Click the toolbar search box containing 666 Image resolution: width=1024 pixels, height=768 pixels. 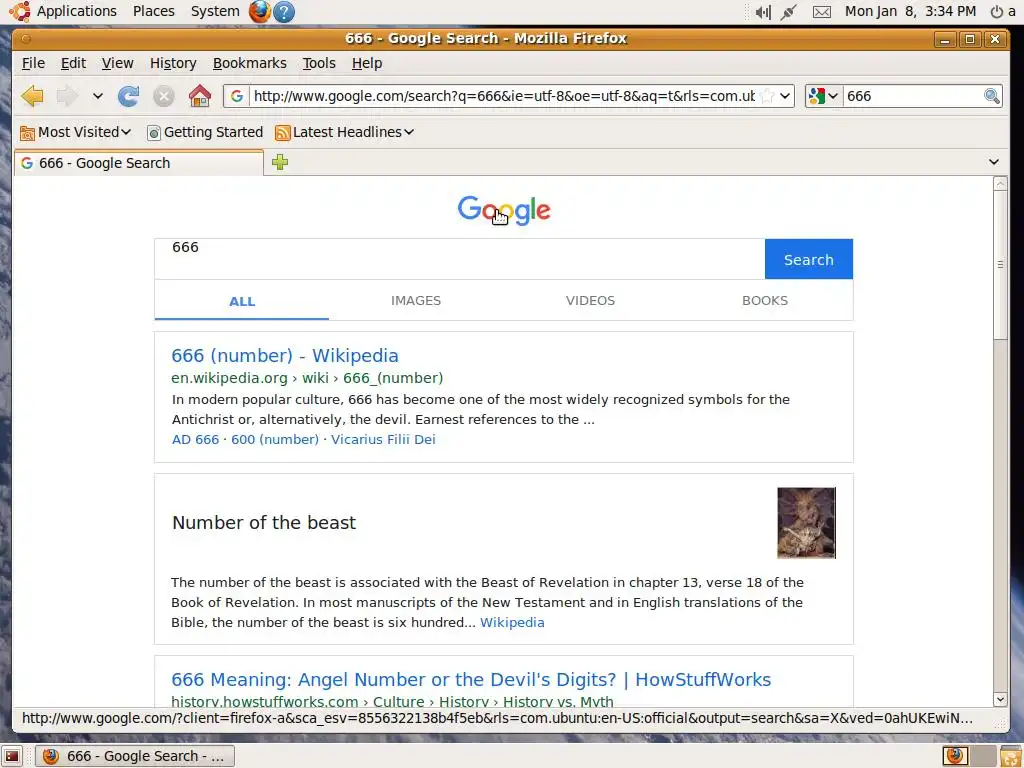point(913,96)
